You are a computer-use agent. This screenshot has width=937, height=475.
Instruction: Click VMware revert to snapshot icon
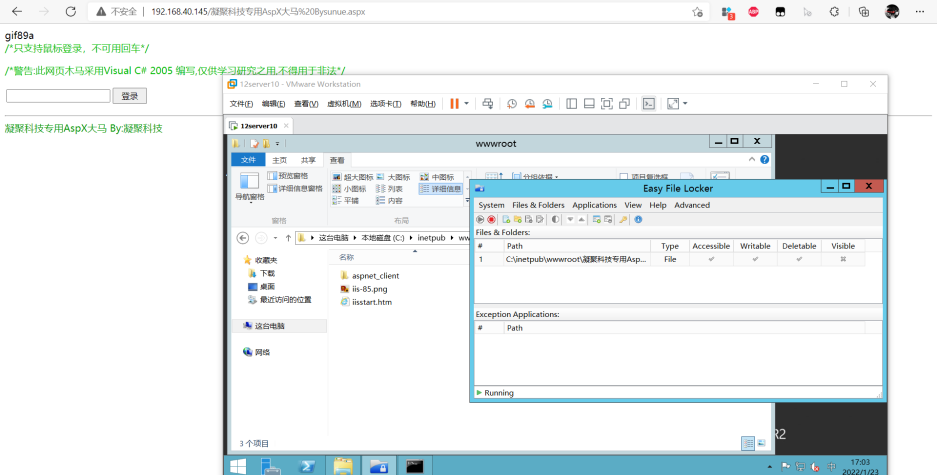click(x=529, y=103)
